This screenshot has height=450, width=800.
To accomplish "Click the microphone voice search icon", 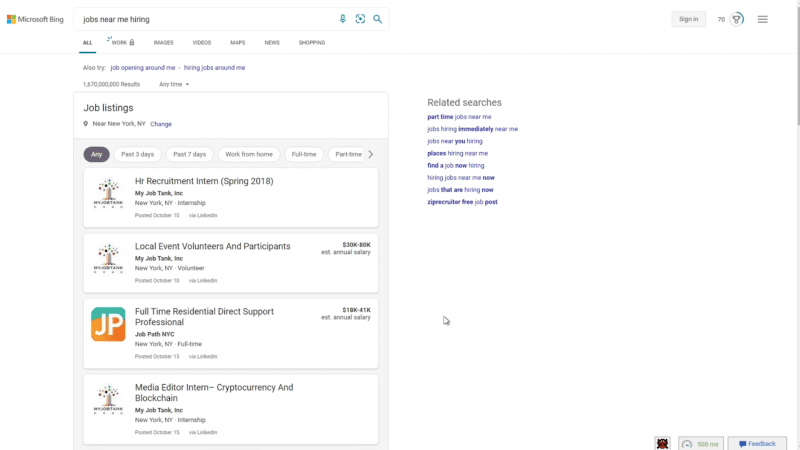I will pos(342,19).
